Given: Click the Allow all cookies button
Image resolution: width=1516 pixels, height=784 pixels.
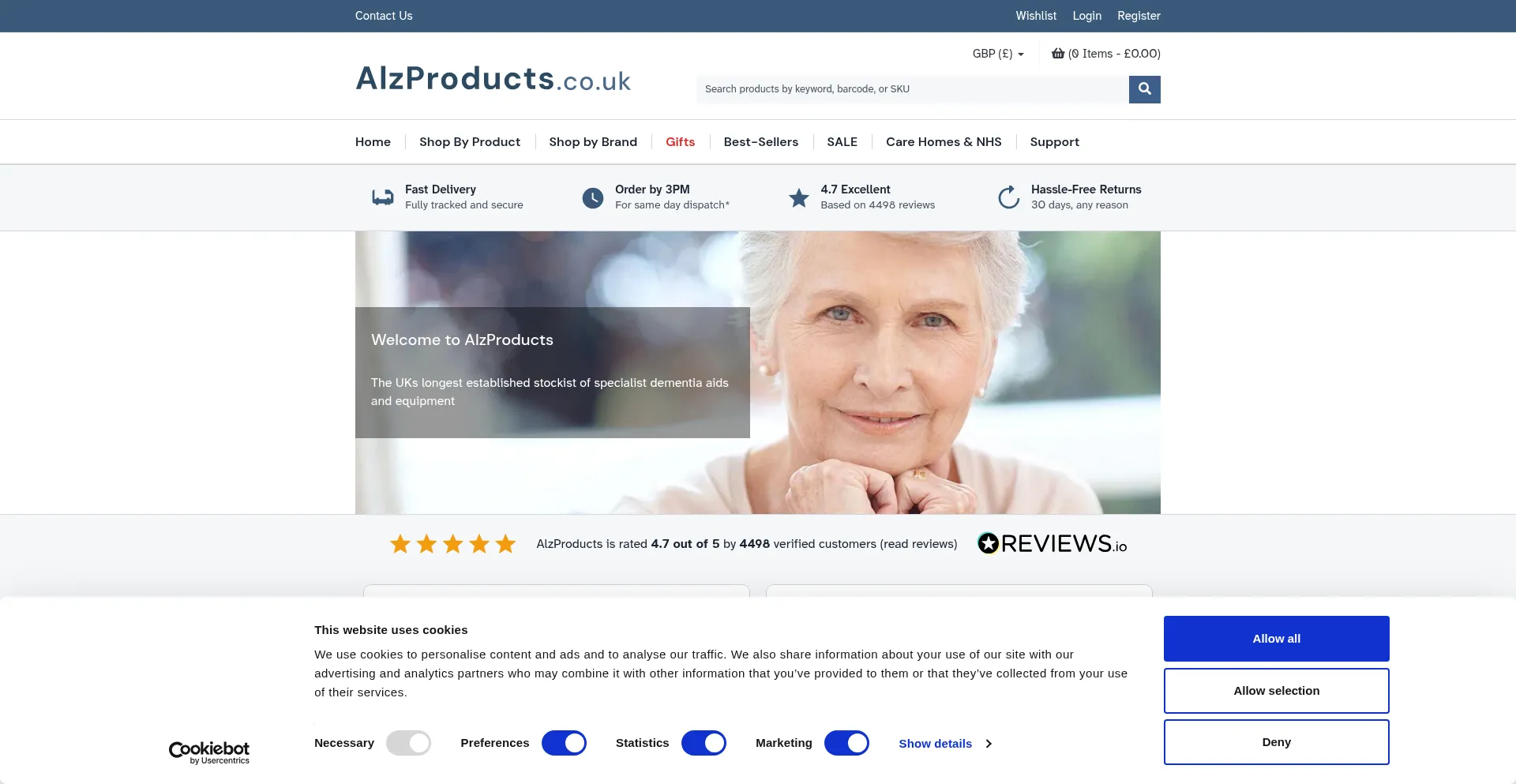Looking at the screenshot, I should click(1276, 639).
